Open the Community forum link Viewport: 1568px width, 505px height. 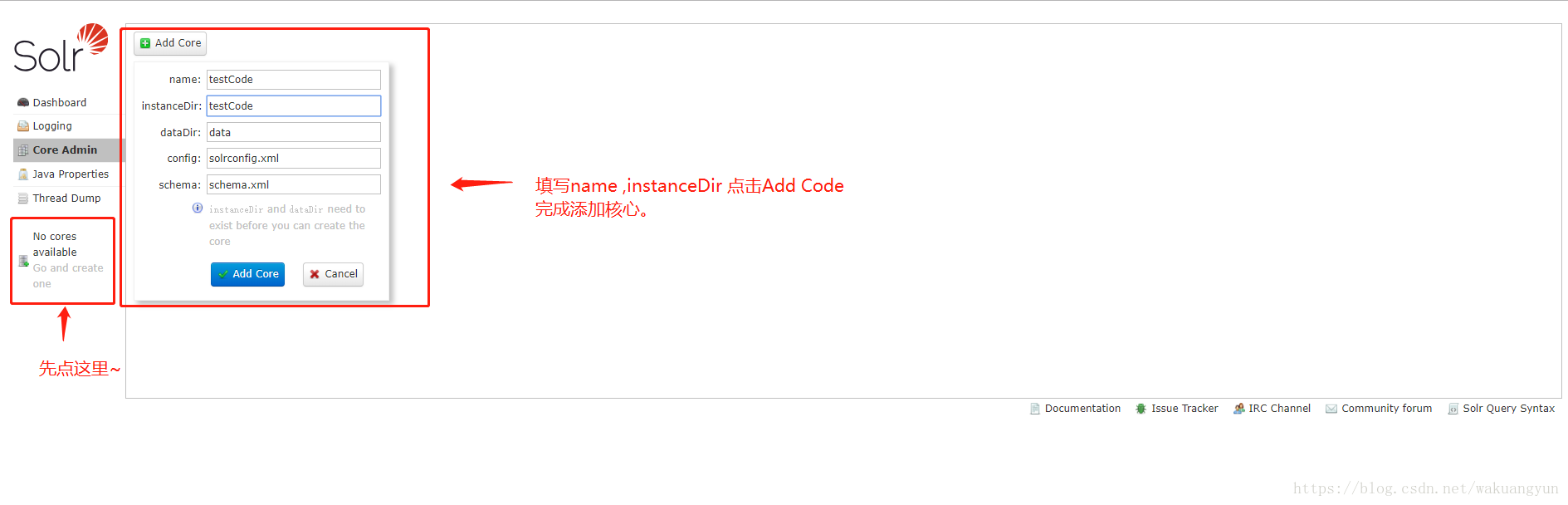pos(1380,409)
